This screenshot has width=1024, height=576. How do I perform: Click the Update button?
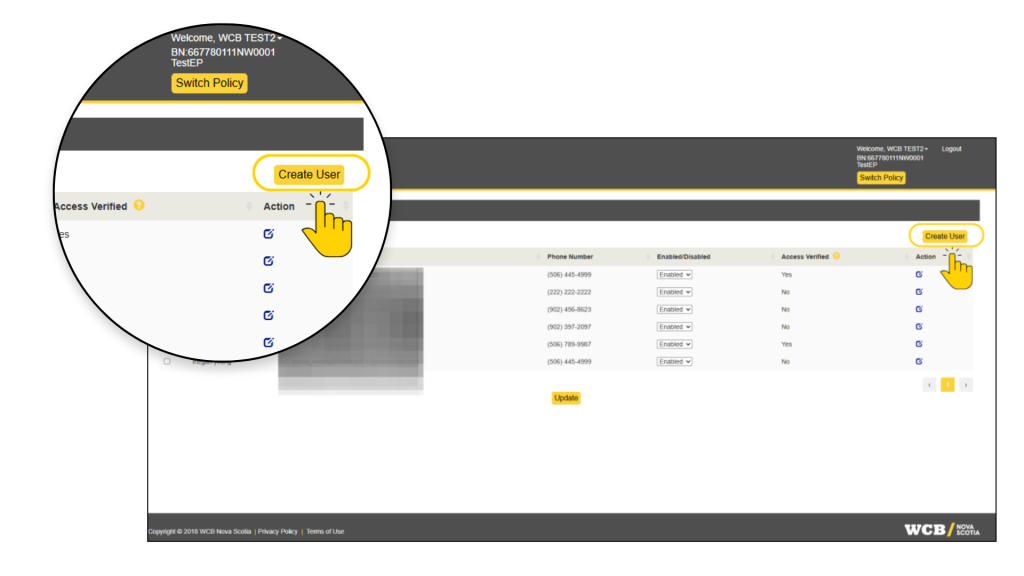click(x=566, y=398)
